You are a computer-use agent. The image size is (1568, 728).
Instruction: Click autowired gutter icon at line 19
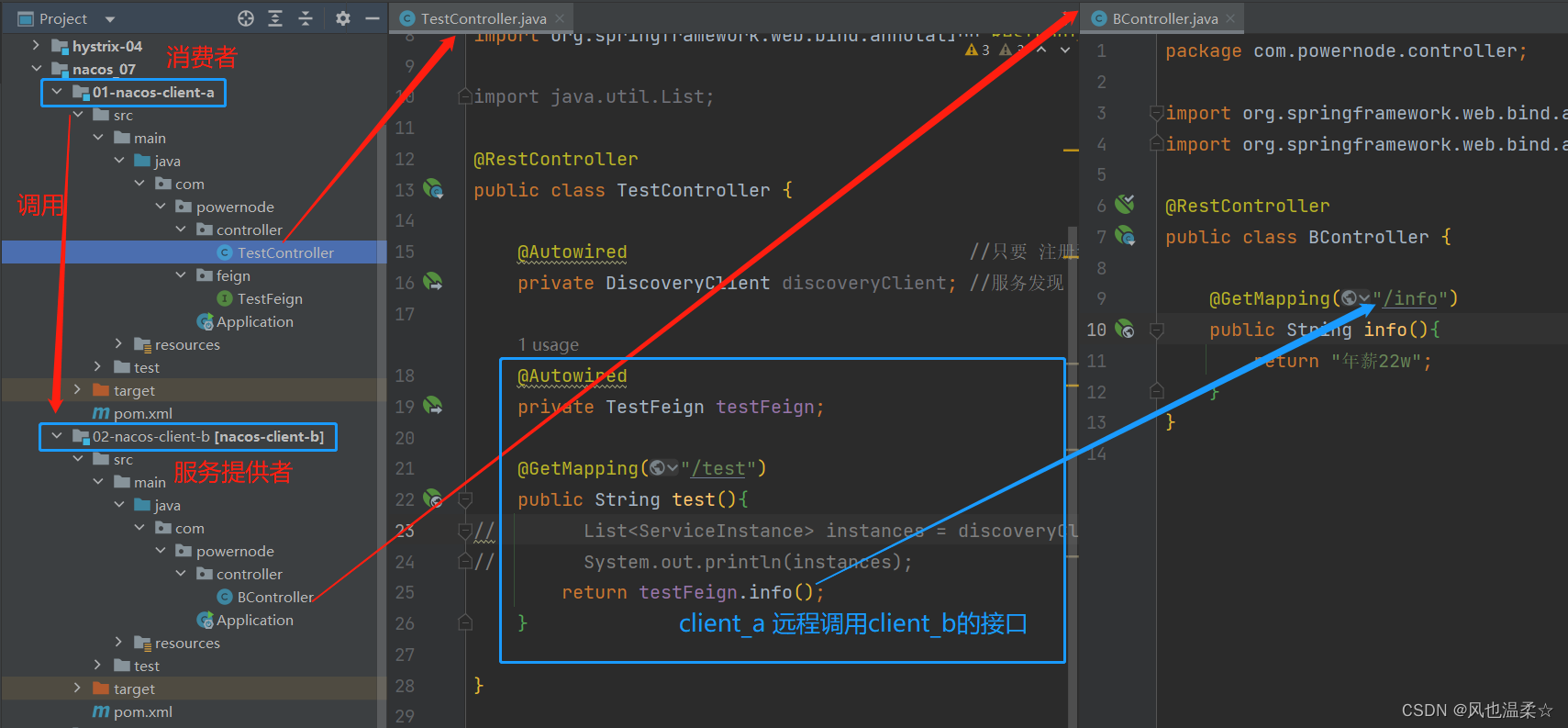coord(433,405)
